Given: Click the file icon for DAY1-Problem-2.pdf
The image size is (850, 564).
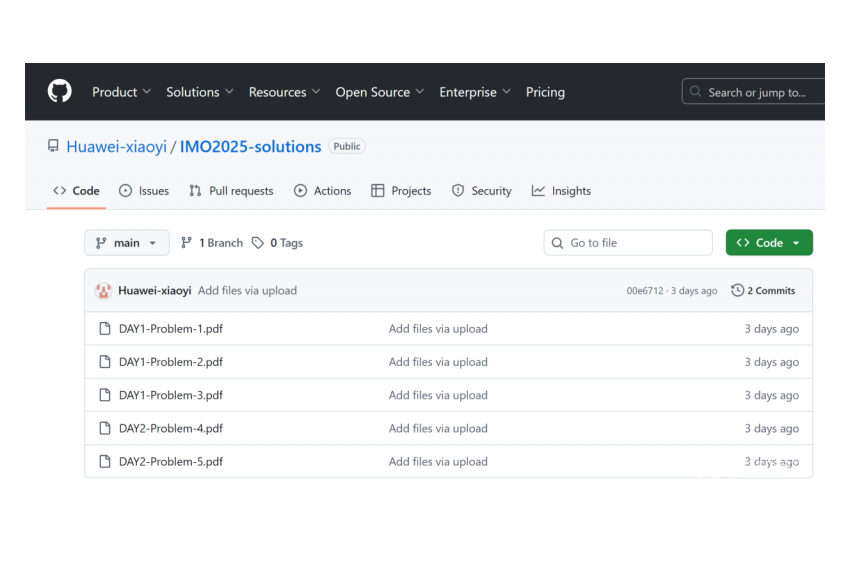Looking at the screenshot, I should [105, 362].
